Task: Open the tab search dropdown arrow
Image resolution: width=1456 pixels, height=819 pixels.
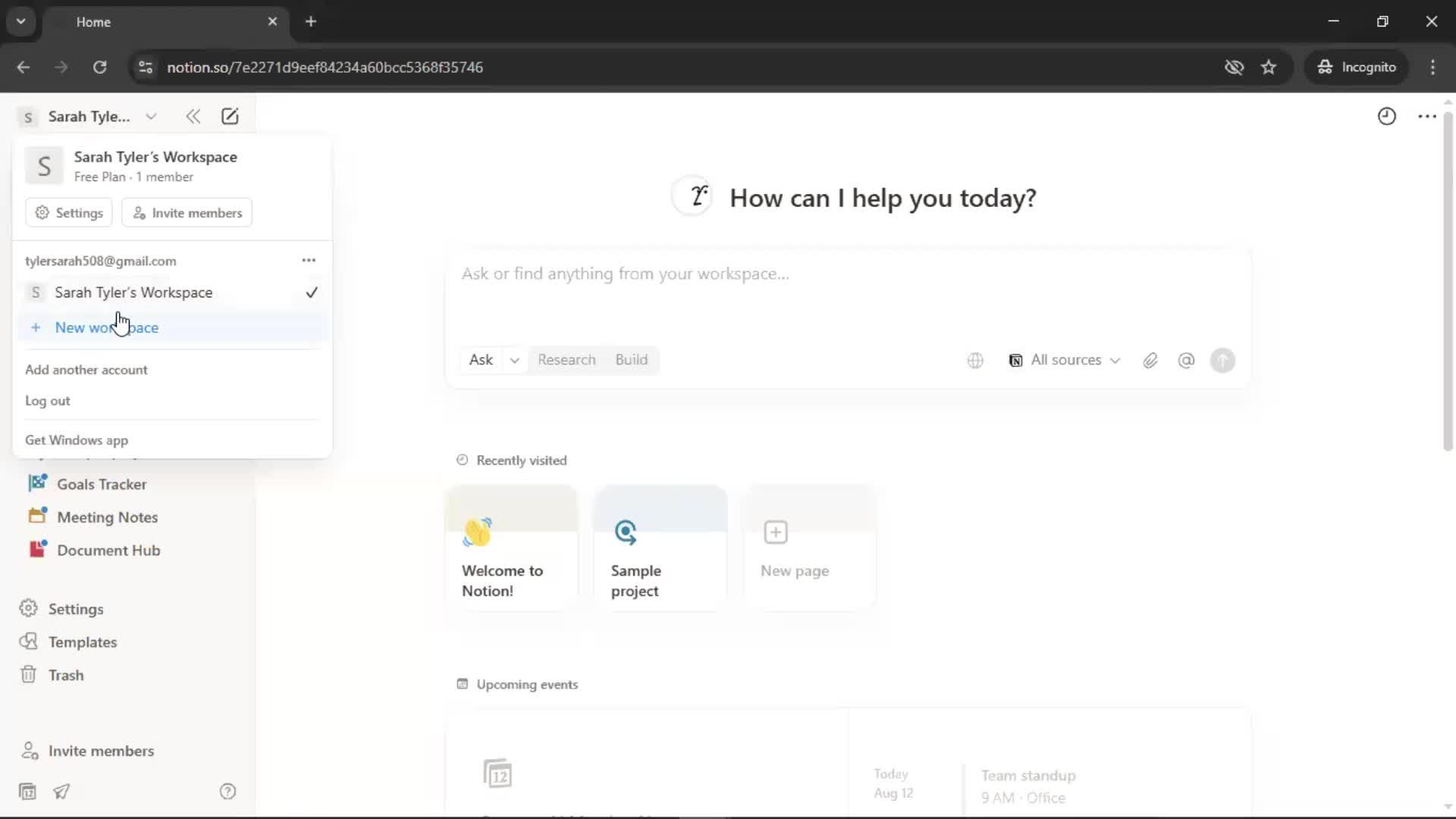Action: tap(21, 22)
